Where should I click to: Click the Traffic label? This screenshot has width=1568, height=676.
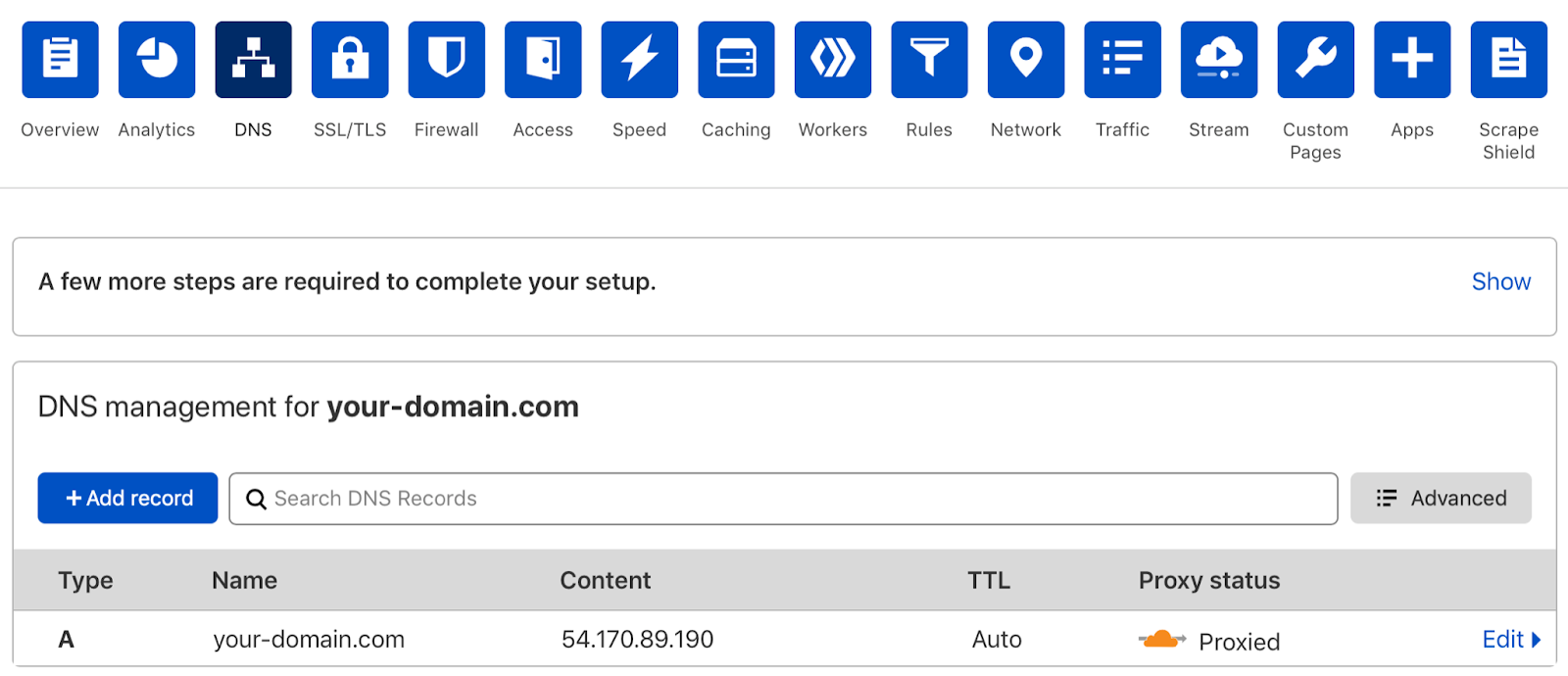[1123, 129]
